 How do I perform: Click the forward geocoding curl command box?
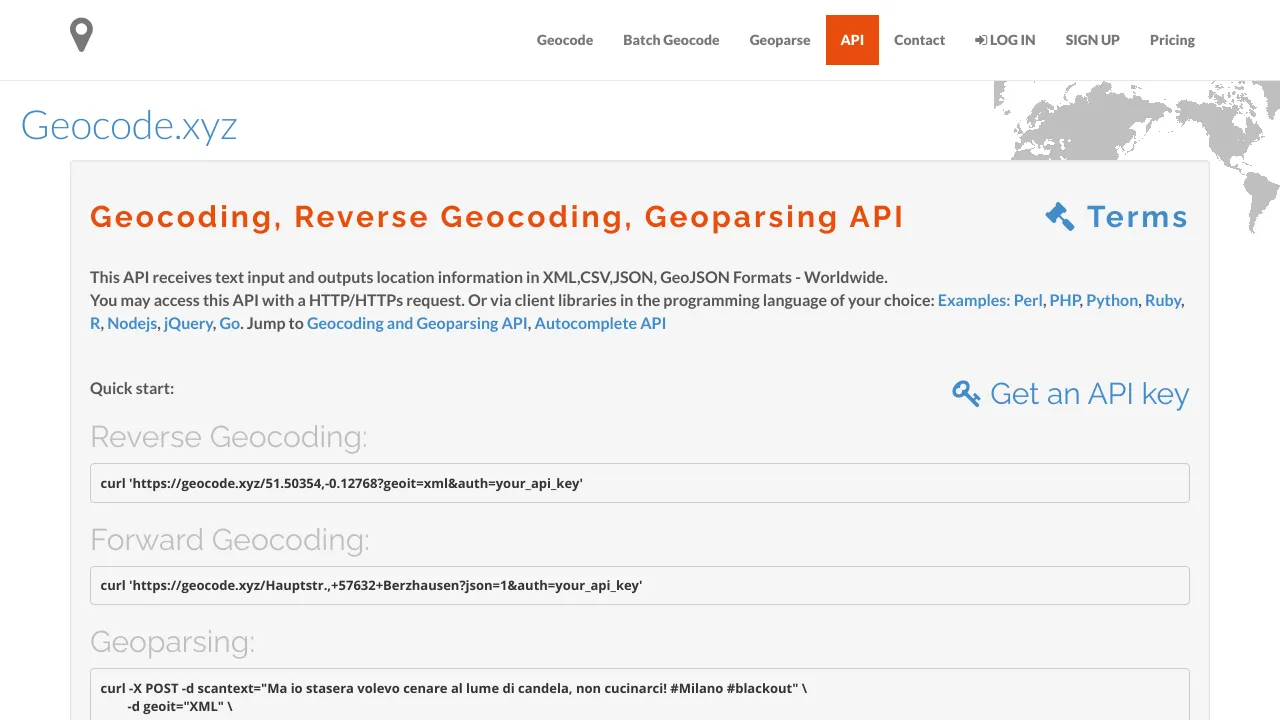tap(640, 585)
